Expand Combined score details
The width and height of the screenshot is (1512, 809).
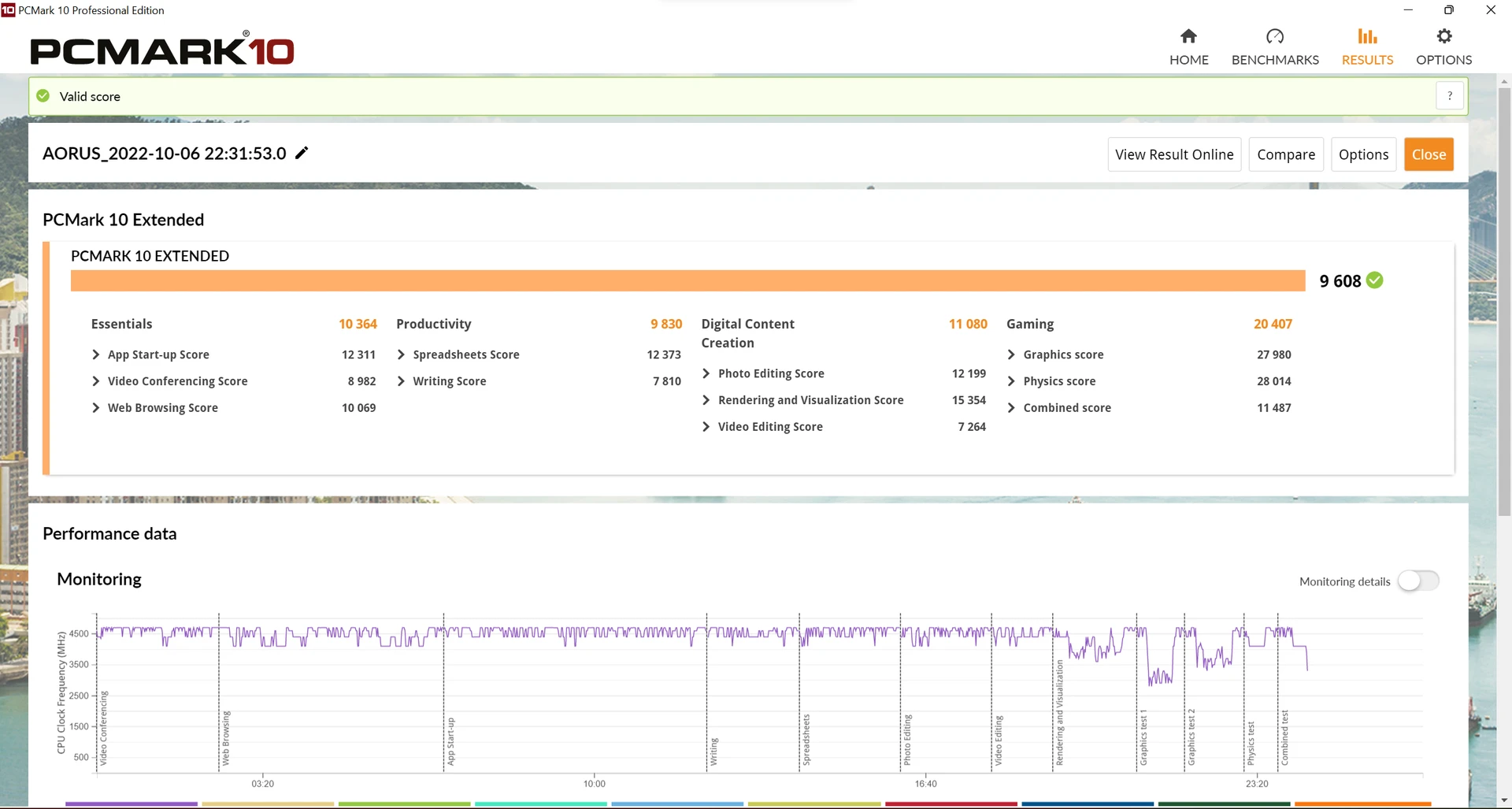tap(1011, 408)
